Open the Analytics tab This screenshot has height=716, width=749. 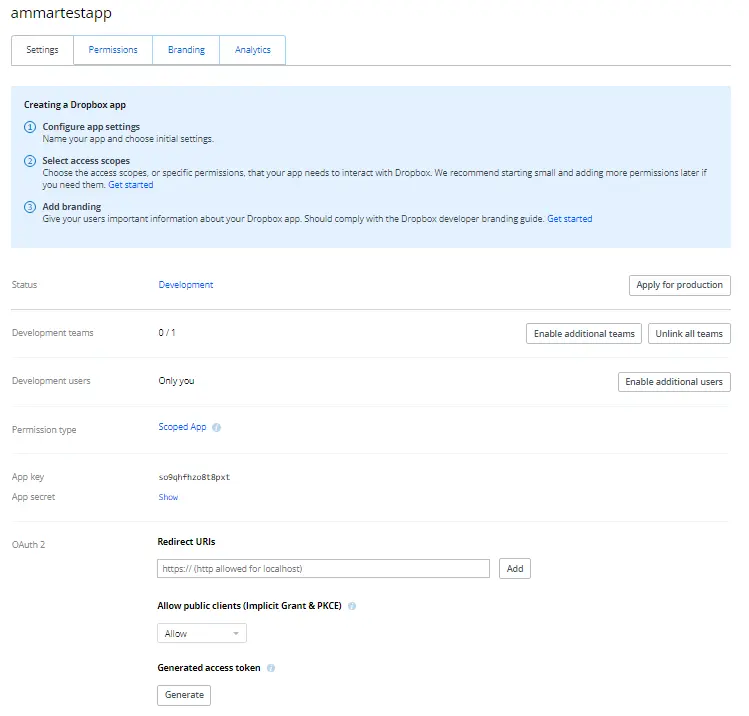pos(253,50)
